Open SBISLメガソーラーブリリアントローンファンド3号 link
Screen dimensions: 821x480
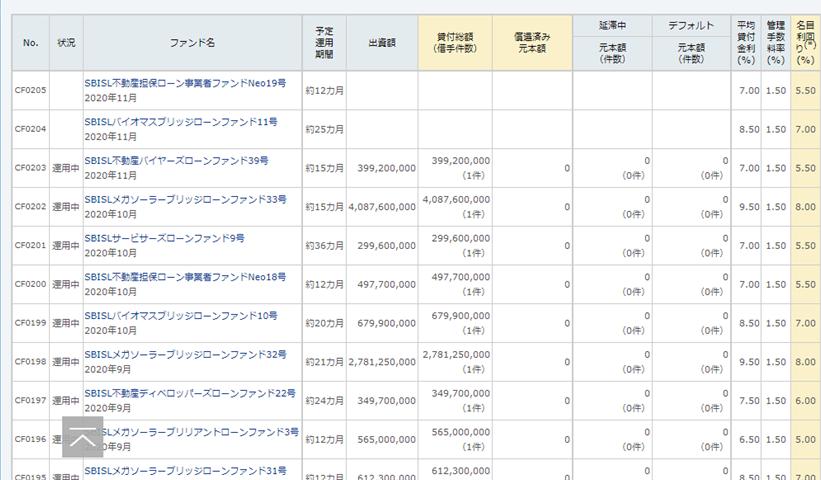pyautogui.click(x=192, y=432)
